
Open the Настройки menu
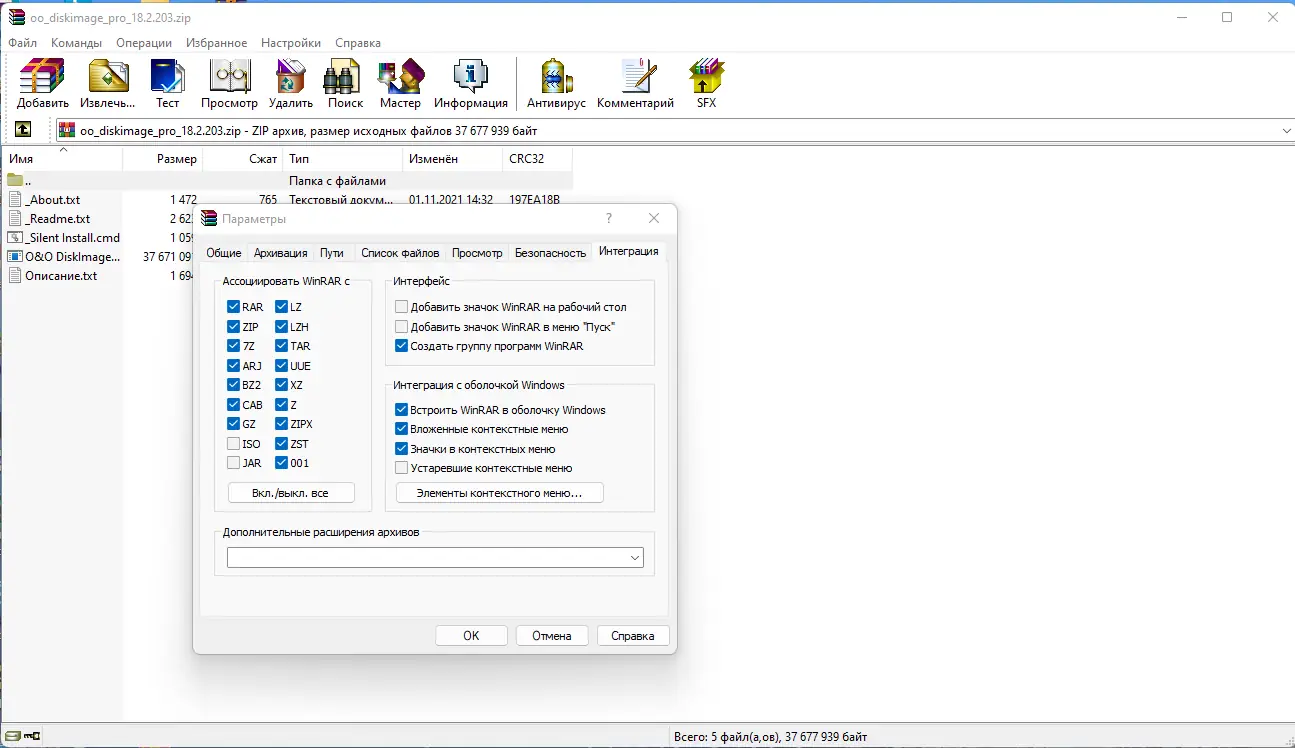[x=291, y=43]
